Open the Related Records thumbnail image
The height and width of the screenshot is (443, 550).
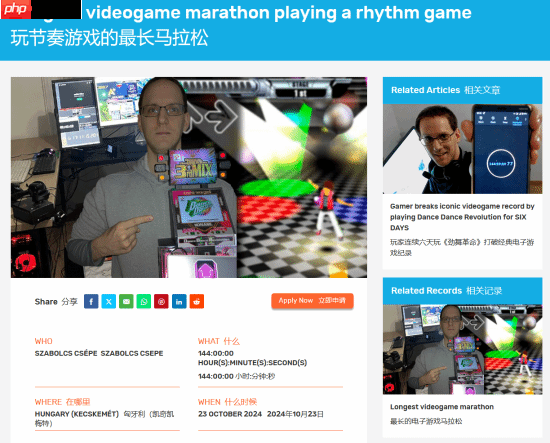(462, 349)
